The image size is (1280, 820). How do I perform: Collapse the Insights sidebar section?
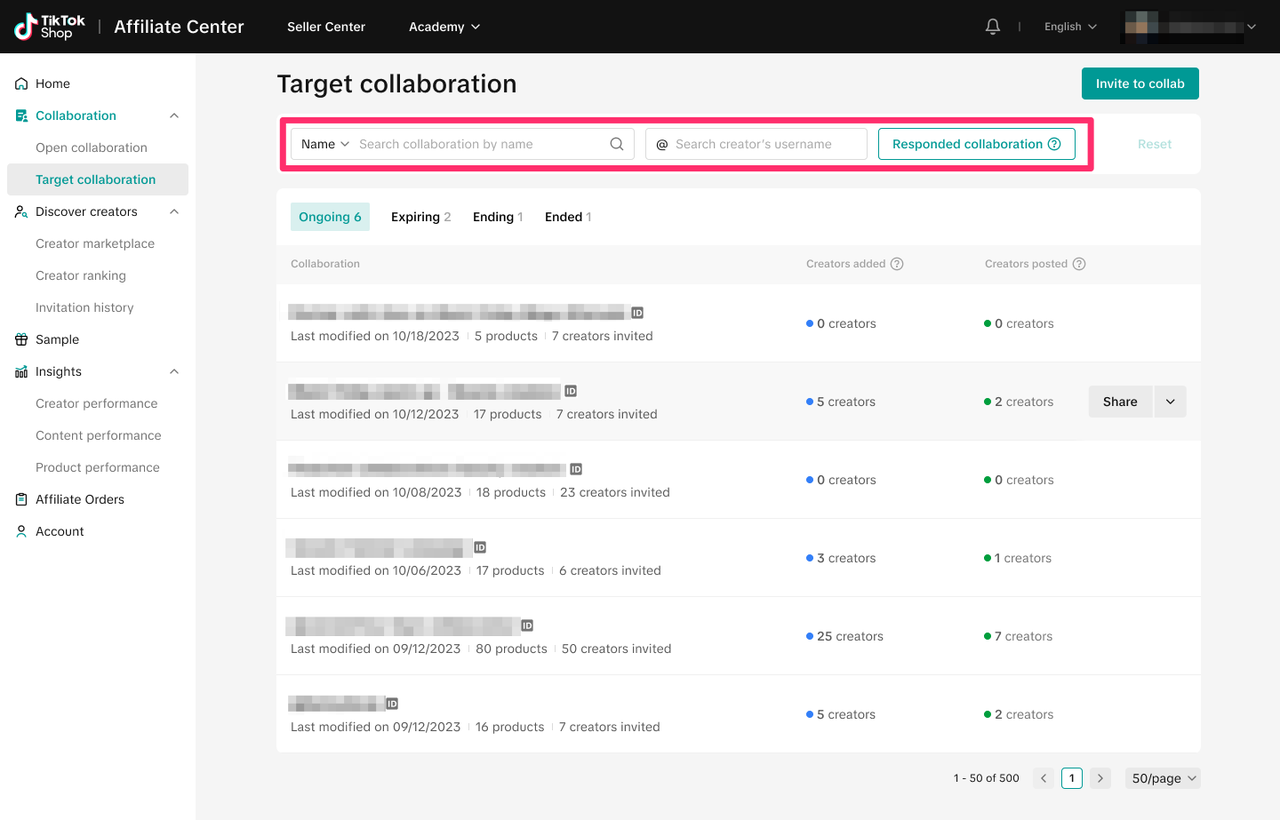pos(174,372)
